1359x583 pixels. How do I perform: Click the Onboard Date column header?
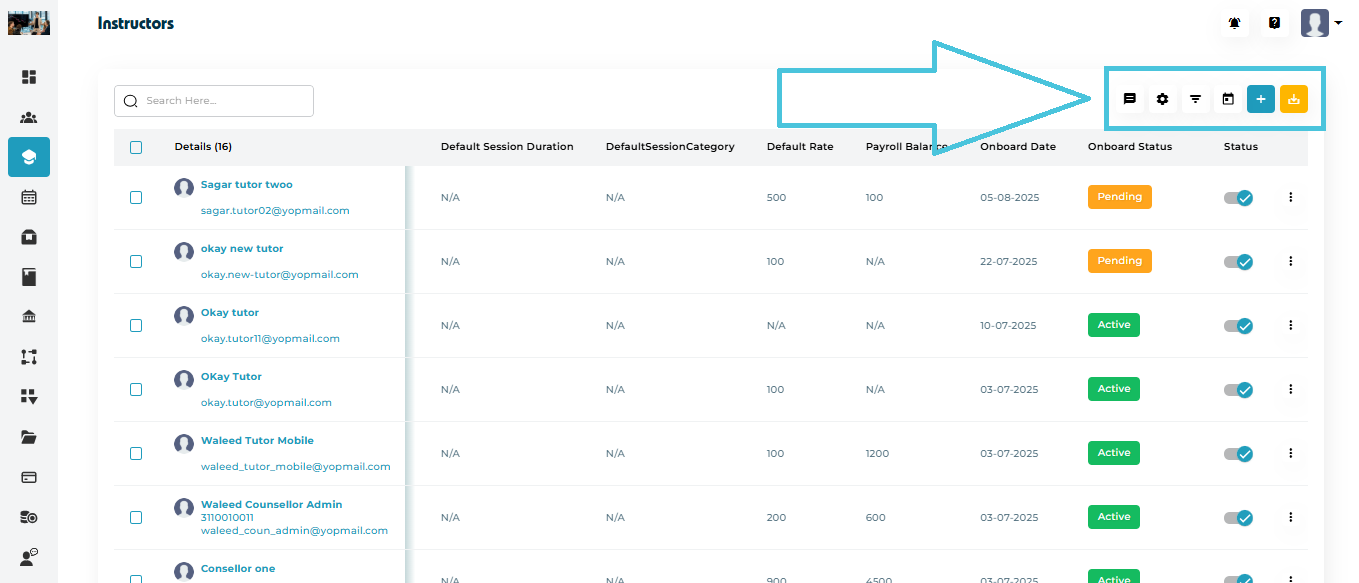pyautogui.click(x=1017, y=147)
